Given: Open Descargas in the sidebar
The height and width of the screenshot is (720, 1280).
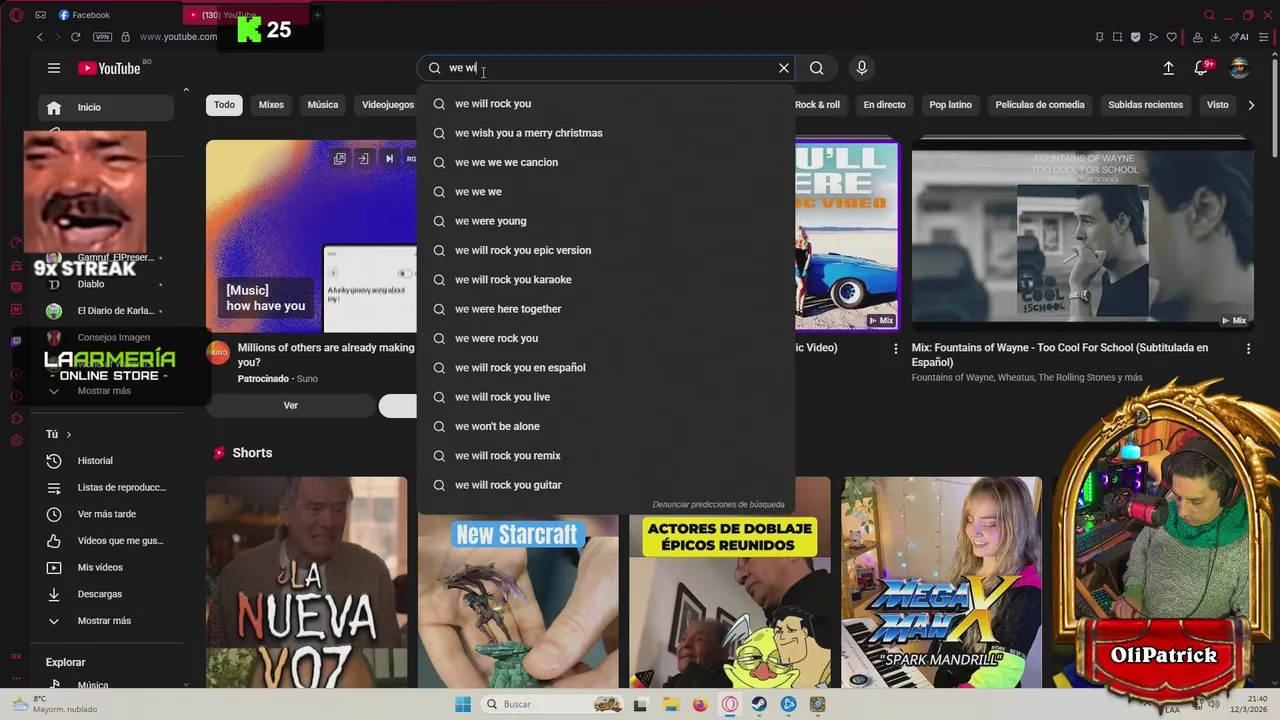Looking at the screenshot, I should (106, 594).
